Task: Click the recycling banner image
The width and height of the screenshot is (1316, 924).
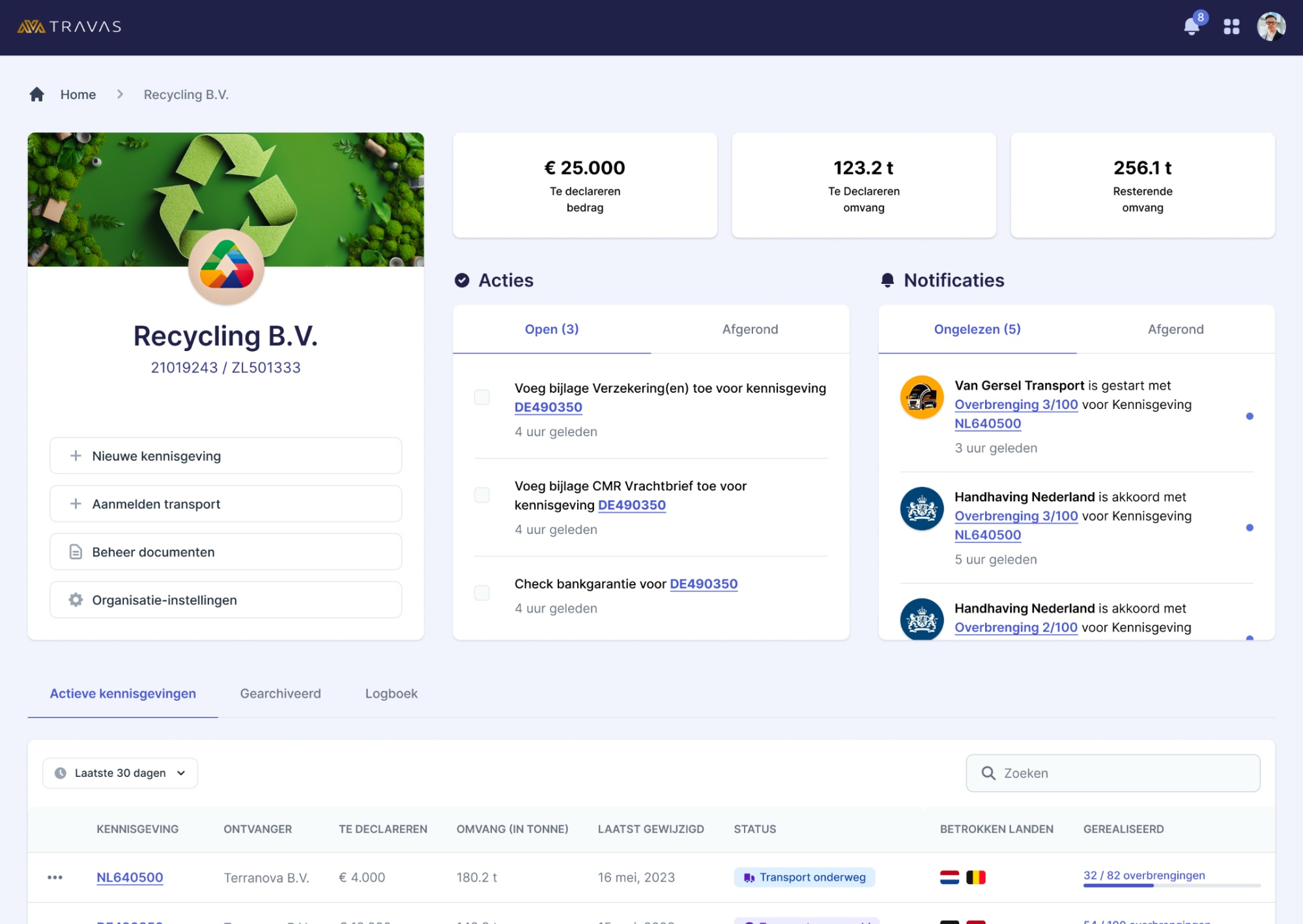Action: [x=228, y=201]
